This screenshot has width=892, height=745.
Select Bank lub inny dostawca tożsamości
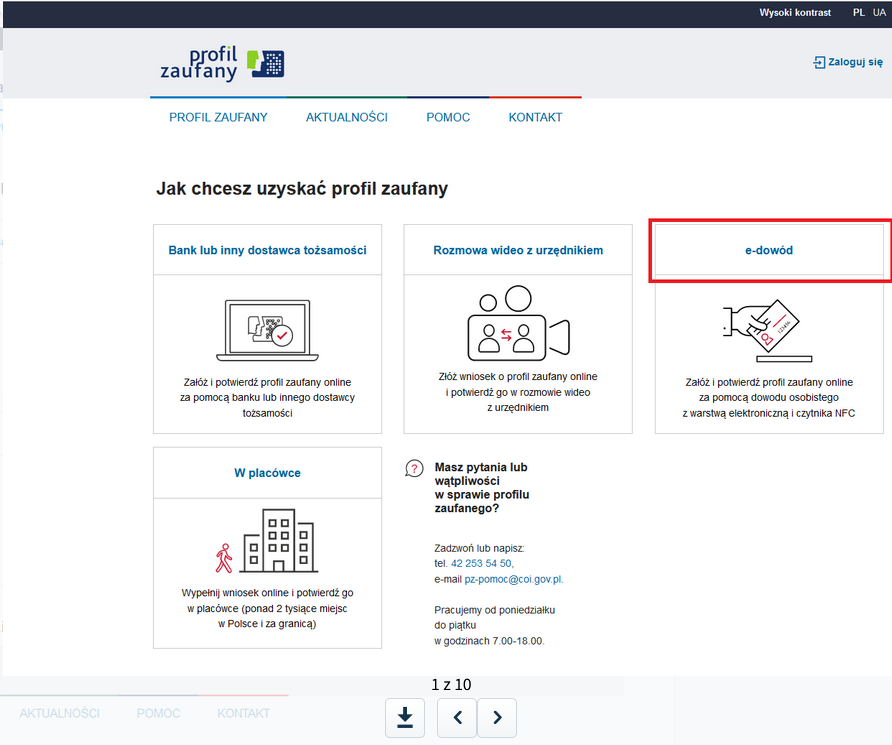pyautogui.click(x=267, y=250)
